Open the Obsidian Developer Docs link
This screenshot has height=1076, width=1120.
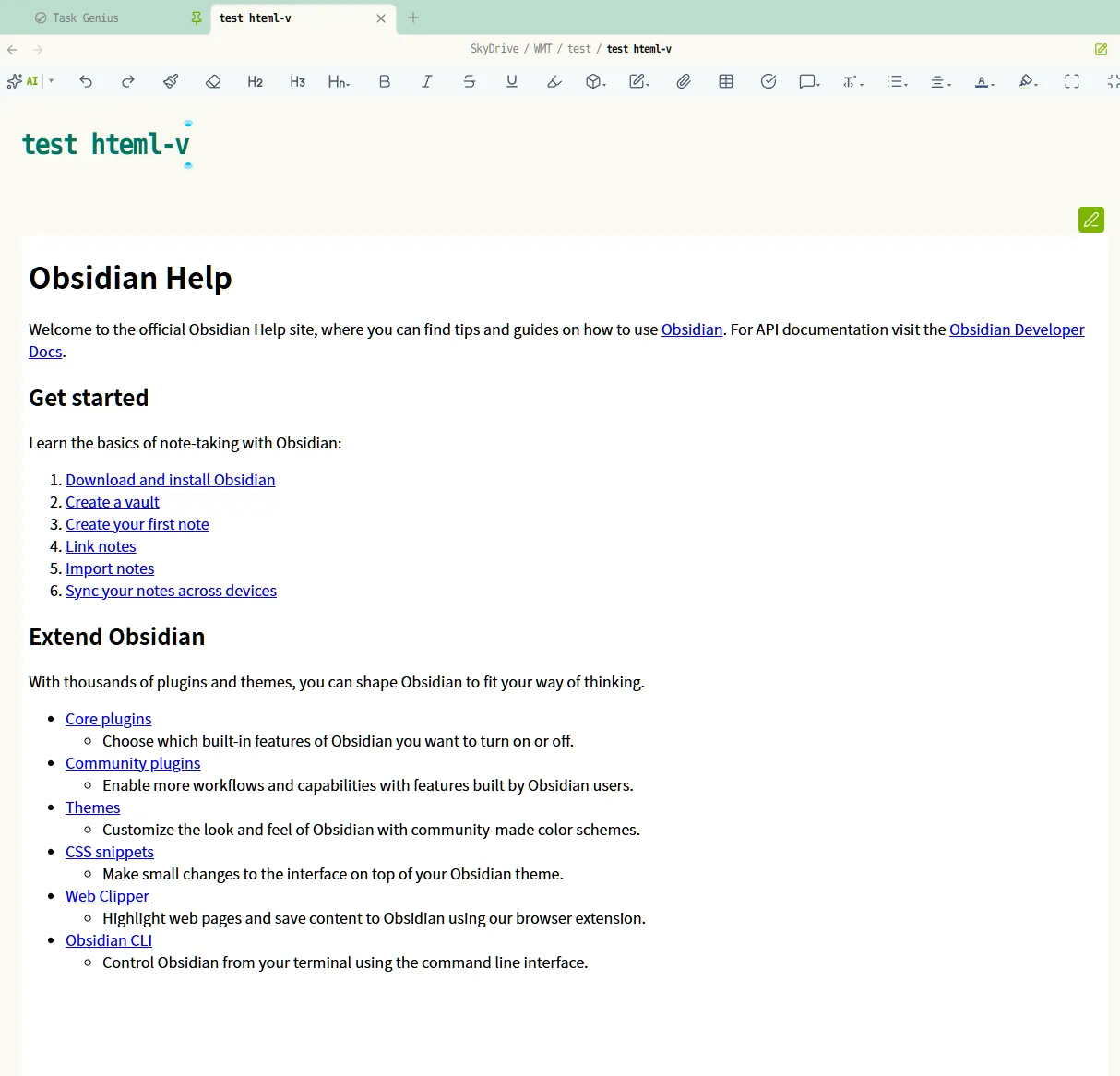1017,329
